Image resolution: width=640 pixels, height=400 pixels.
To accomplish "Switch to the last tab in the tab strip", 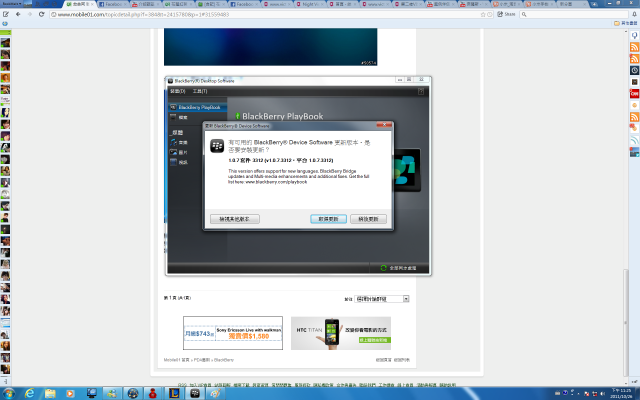I will click(x=571, y=4).
